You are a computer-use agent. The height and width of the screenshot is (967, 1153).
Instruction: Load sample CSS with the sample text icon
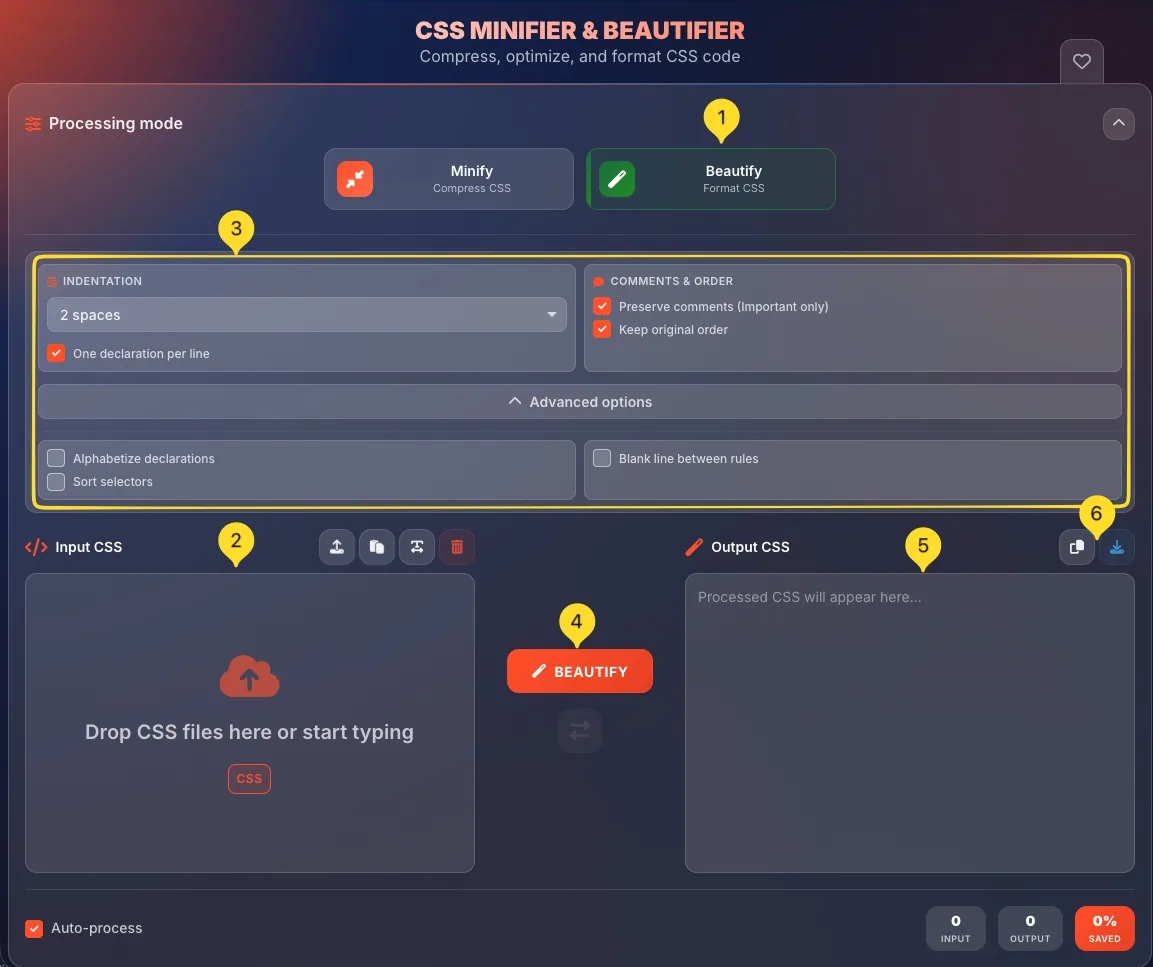click(417, 547)
